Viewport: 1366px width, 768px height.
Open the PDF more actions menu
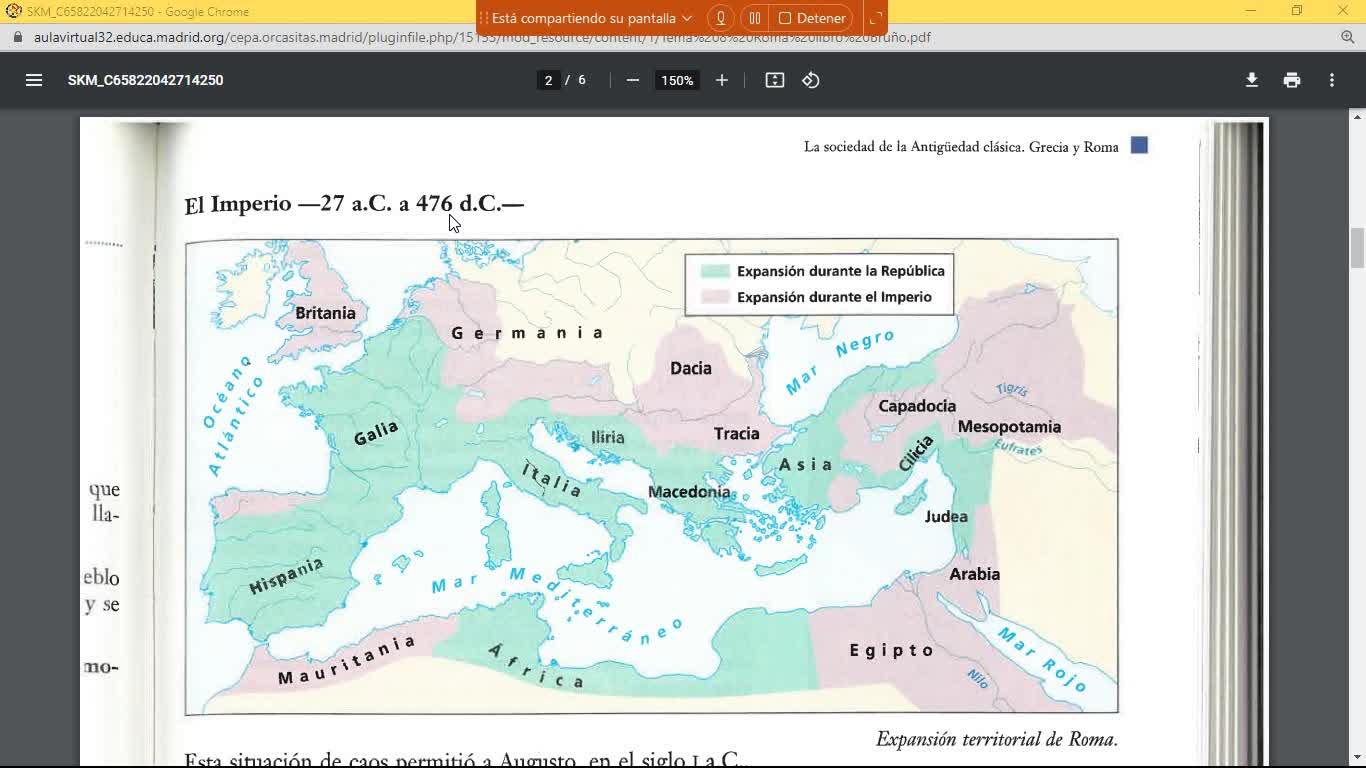tap(1332, 80)
